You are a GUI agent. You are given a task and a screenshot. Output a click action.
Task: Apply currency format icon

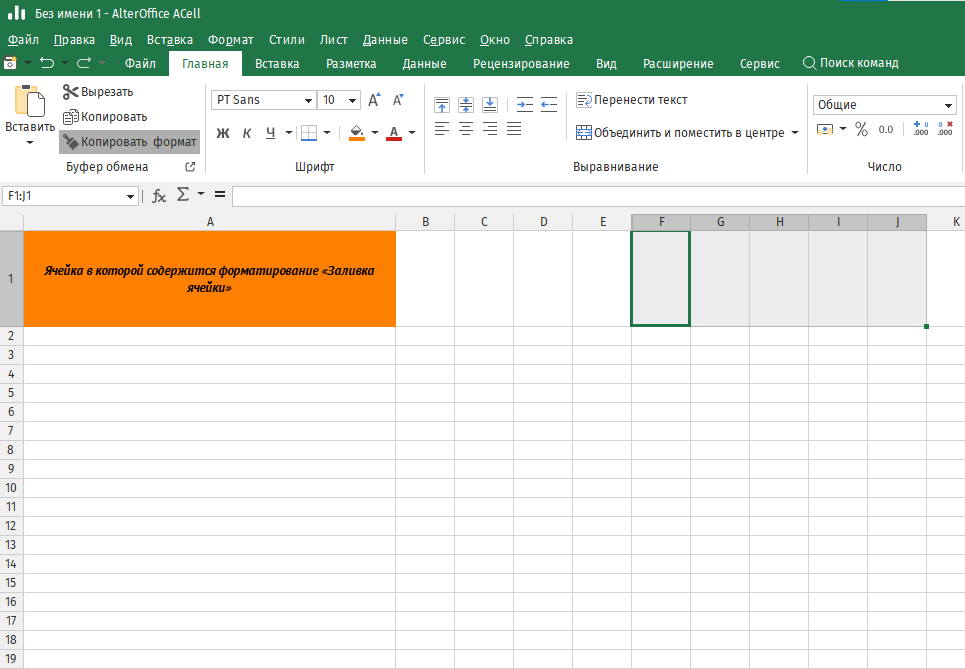pyautogui.click(x=825, y=129)
